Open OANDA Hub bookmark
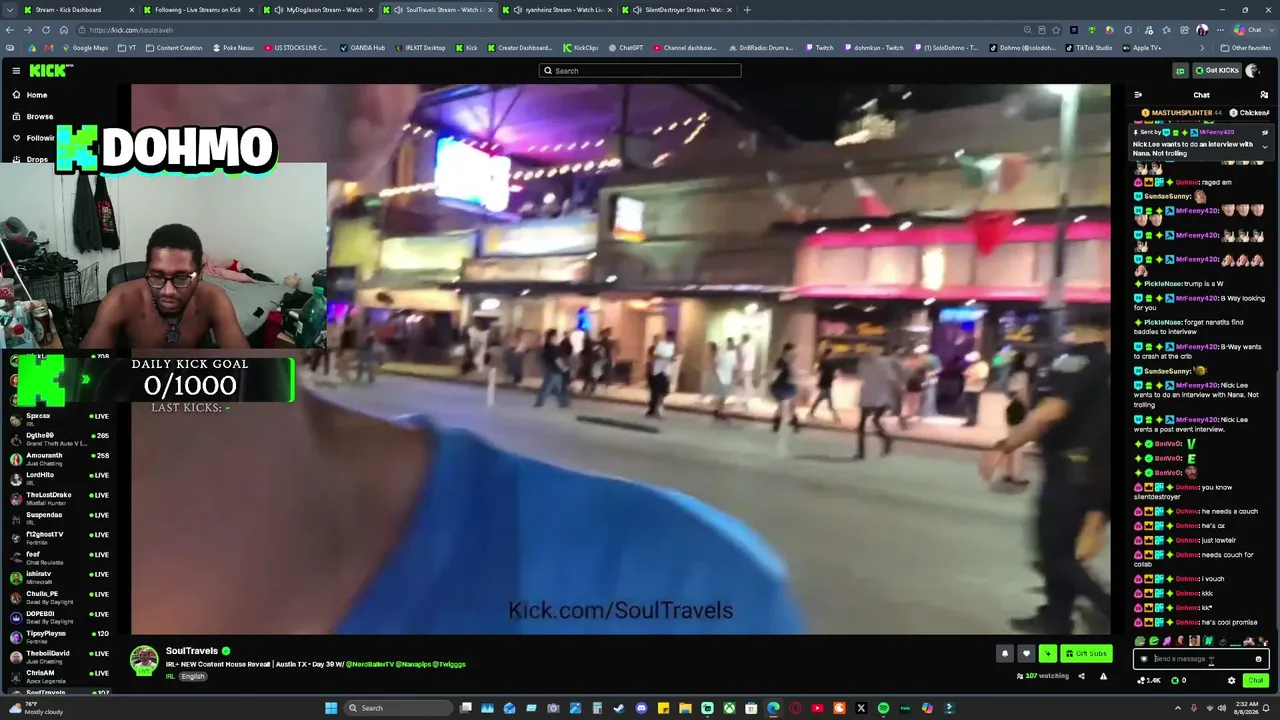1280x720 pixels. pyautogui.click(x=362, y=48)
